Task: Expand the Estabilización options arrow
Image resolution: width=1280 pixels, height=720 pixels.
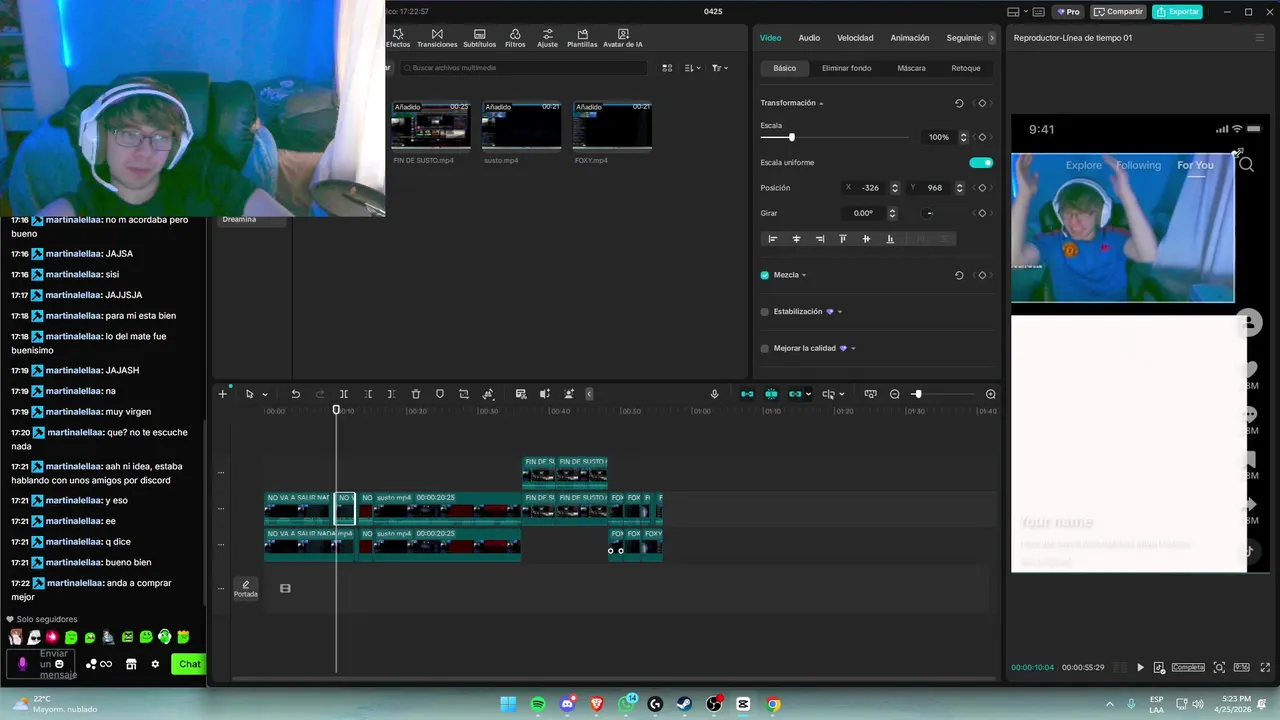Action: [840, 312]
